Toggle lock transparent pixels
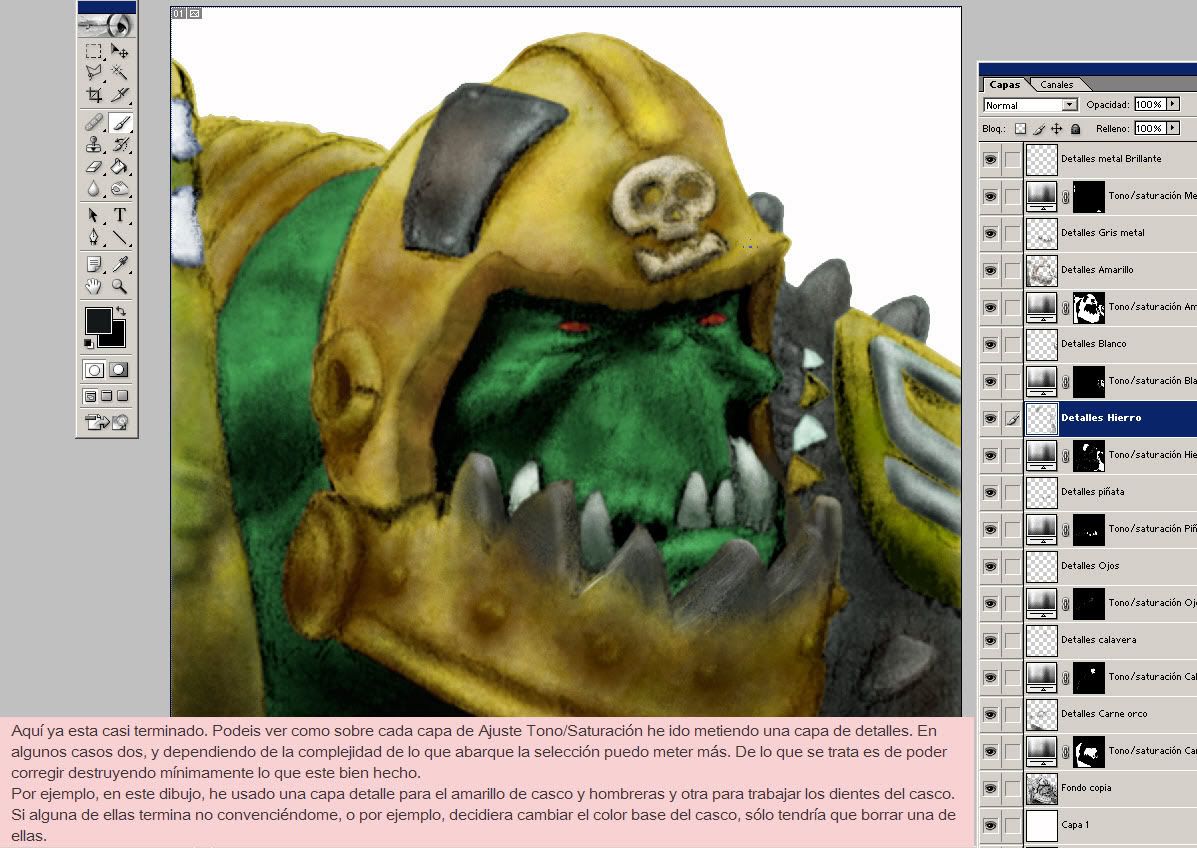This screenshot has height=848, width=1197. (1020, 129)
